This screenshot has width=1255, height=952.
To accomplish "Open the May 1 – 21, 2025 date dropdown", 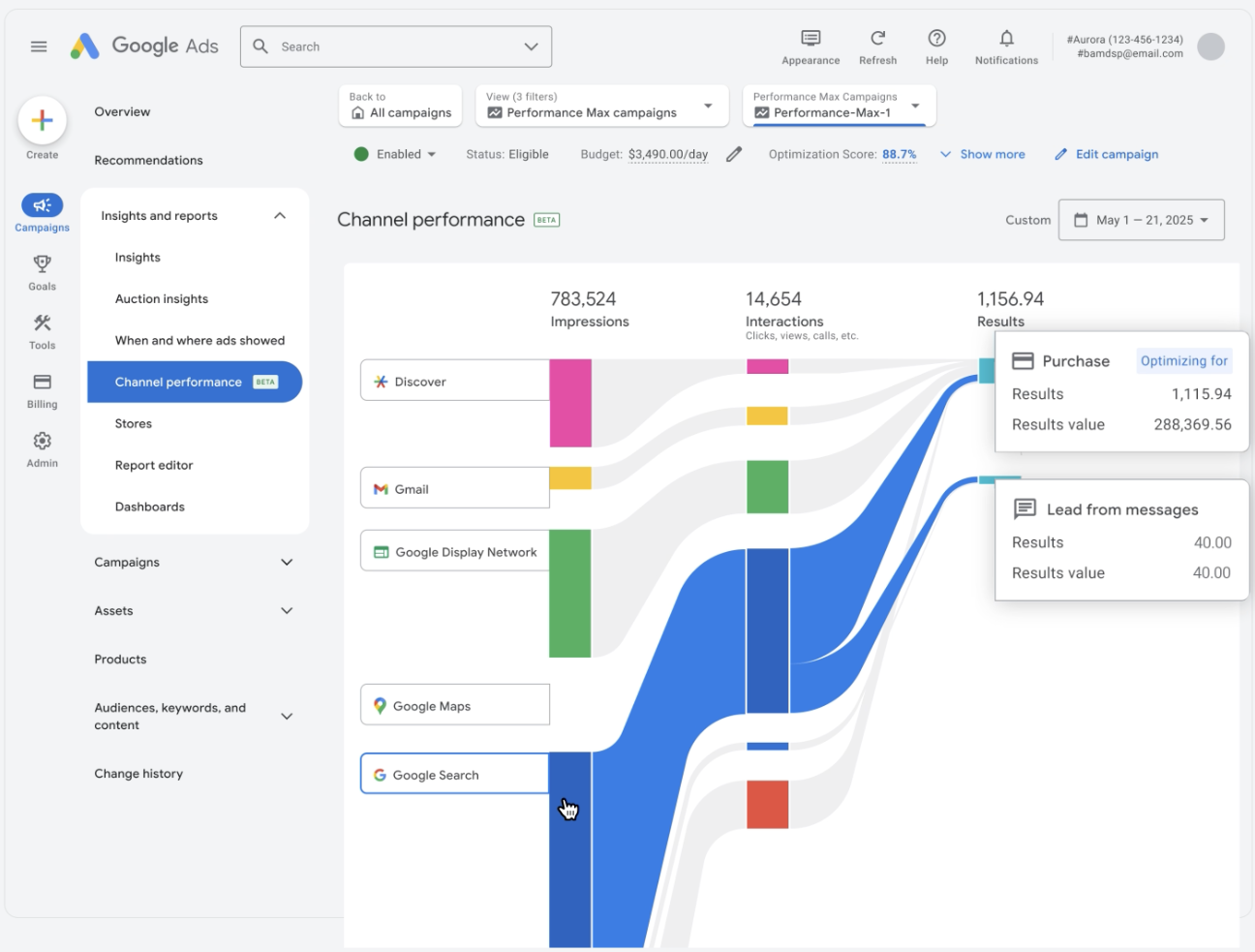I will point(1142,220).
